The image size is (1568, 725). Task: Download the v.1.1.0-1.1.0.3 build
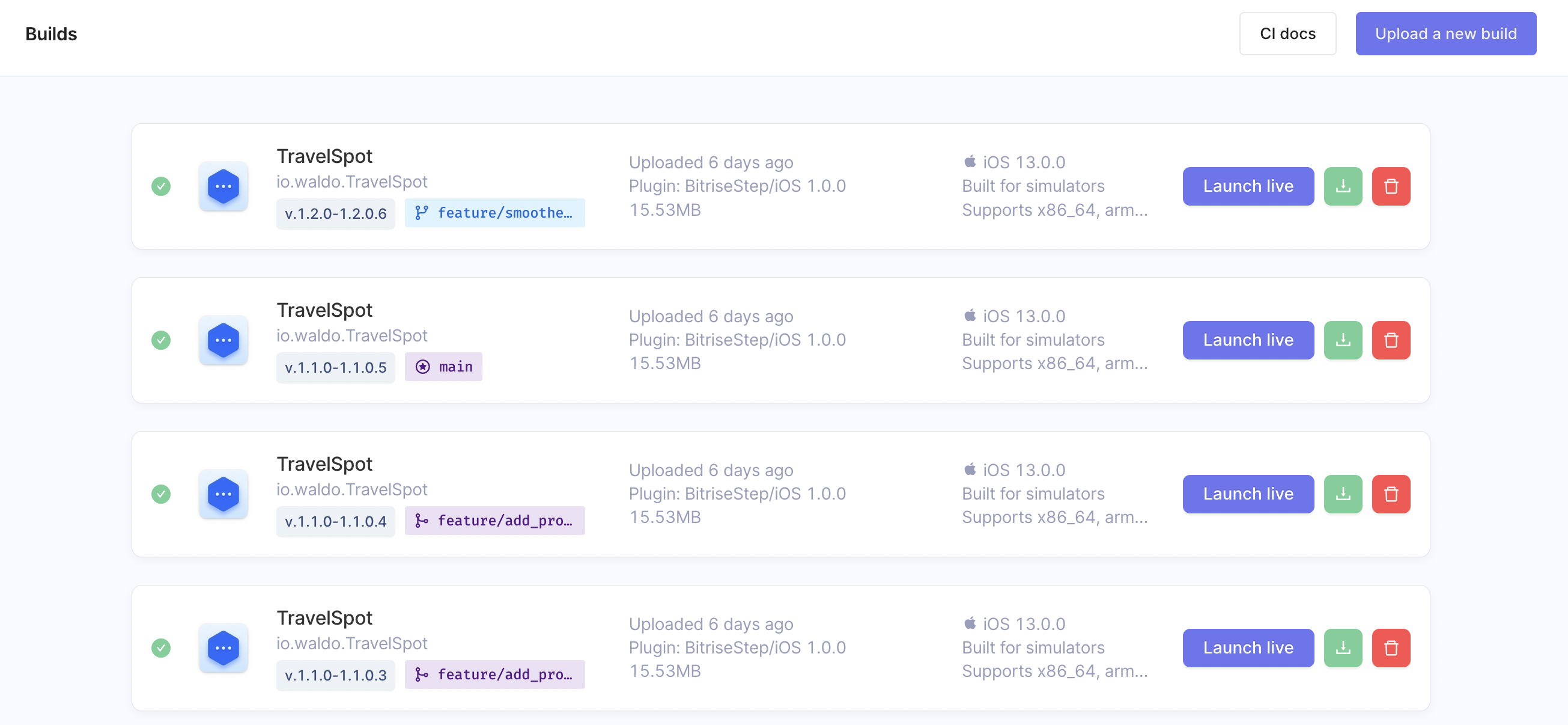click(1342, 647)
